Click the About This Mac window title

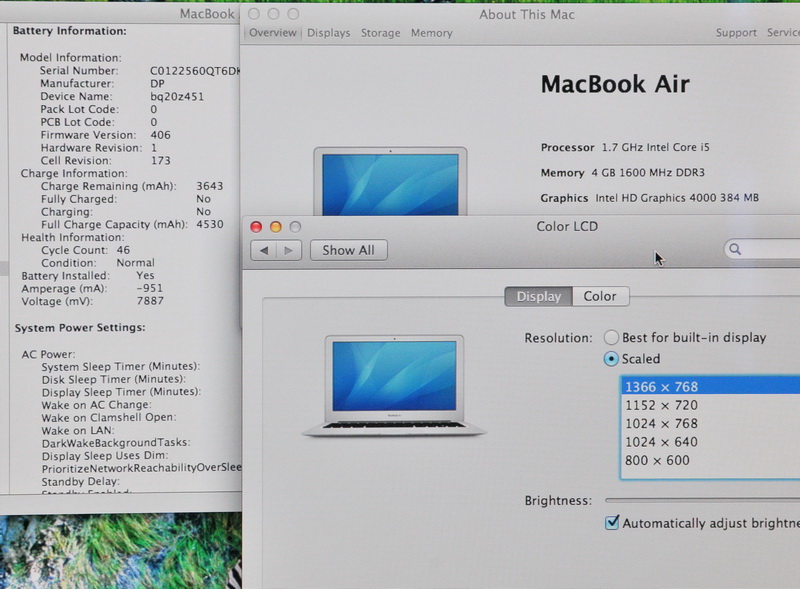pyautogui.click(x=527, y=14)
